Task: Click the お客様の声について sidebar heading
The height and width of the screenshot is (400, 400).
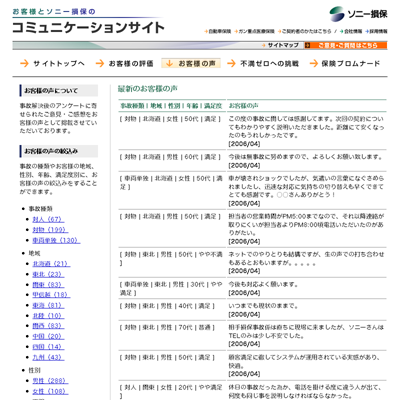Action: click(59, 90)
